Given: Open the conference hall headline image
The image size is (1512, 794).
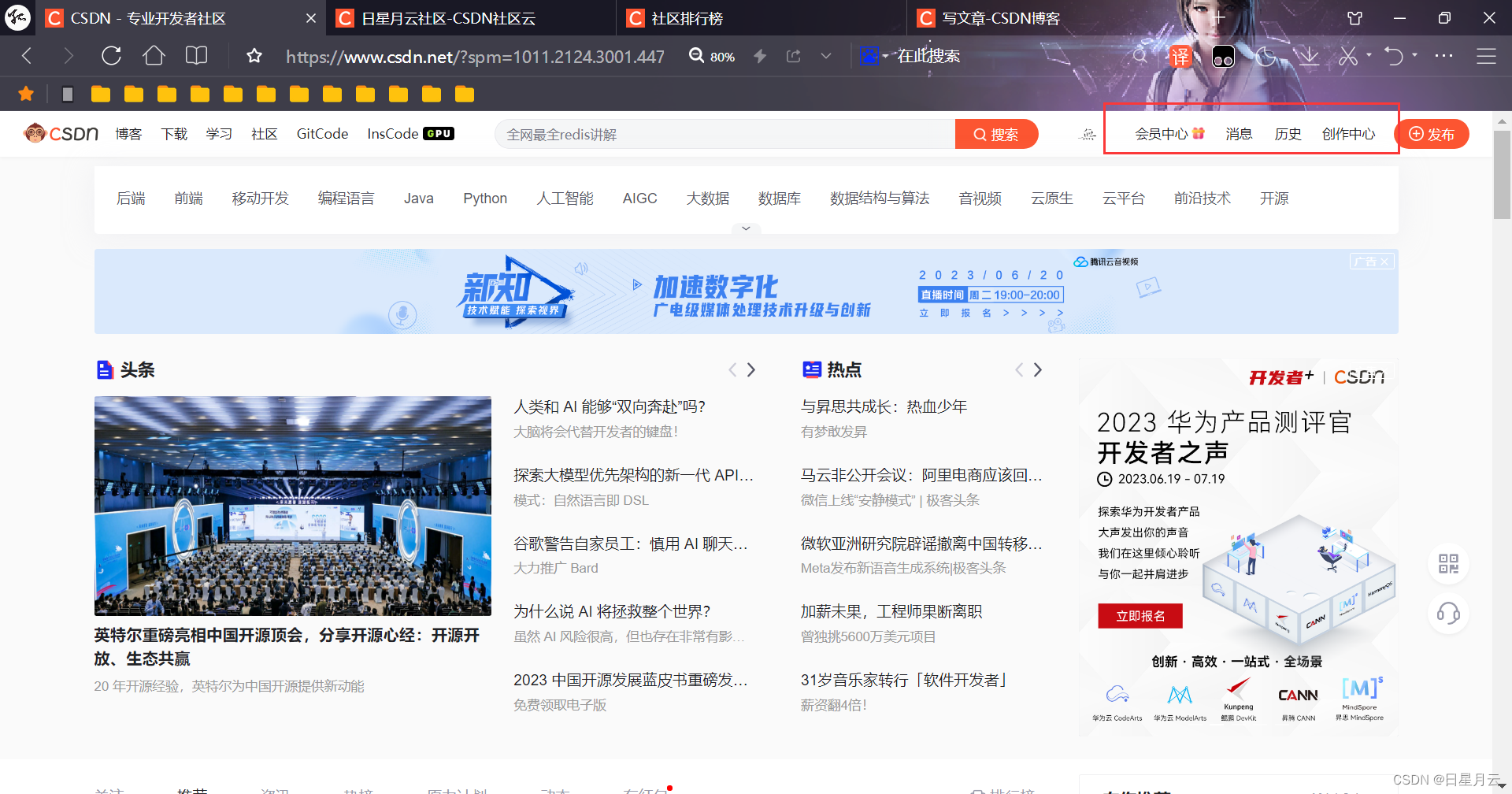Looking at the screenshot, I should point(293,506).
